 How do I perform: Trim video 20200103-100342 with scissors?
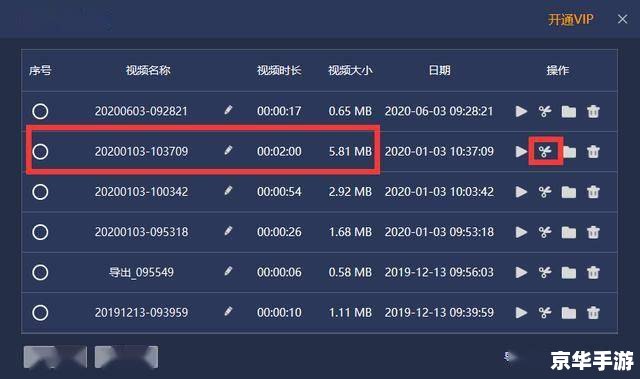coord(545,192)
